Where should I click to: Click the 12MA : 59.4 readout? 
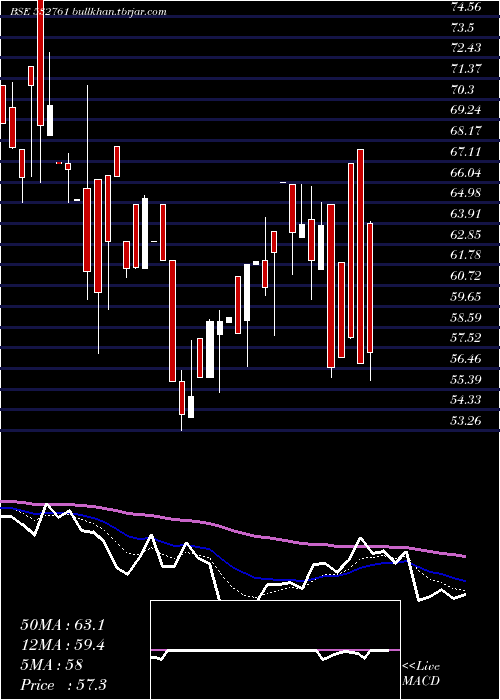pyautogui.click(x=63, y=645)
